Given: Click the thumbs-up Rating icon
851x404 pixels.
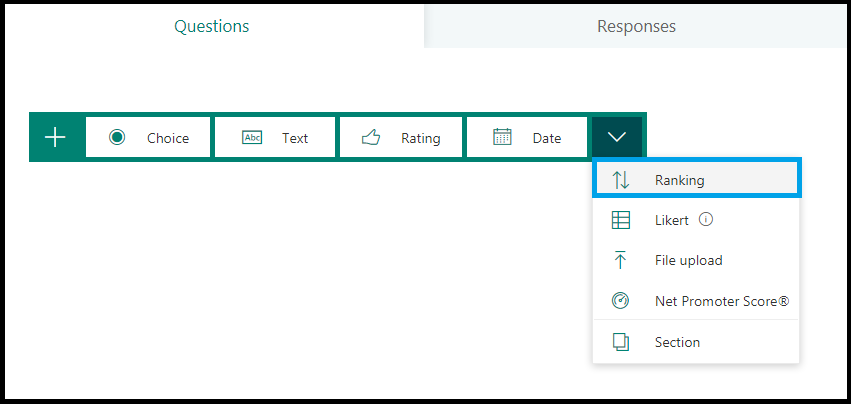Looking at the screenshot, I should (371, 137).
